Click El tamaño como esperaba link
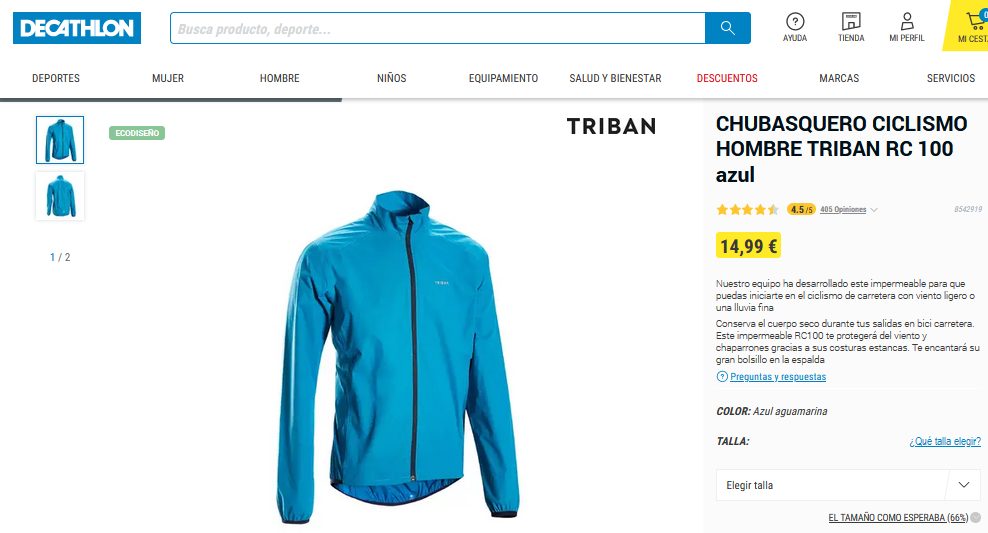This screenshot has width=988, height=533. 898,517
